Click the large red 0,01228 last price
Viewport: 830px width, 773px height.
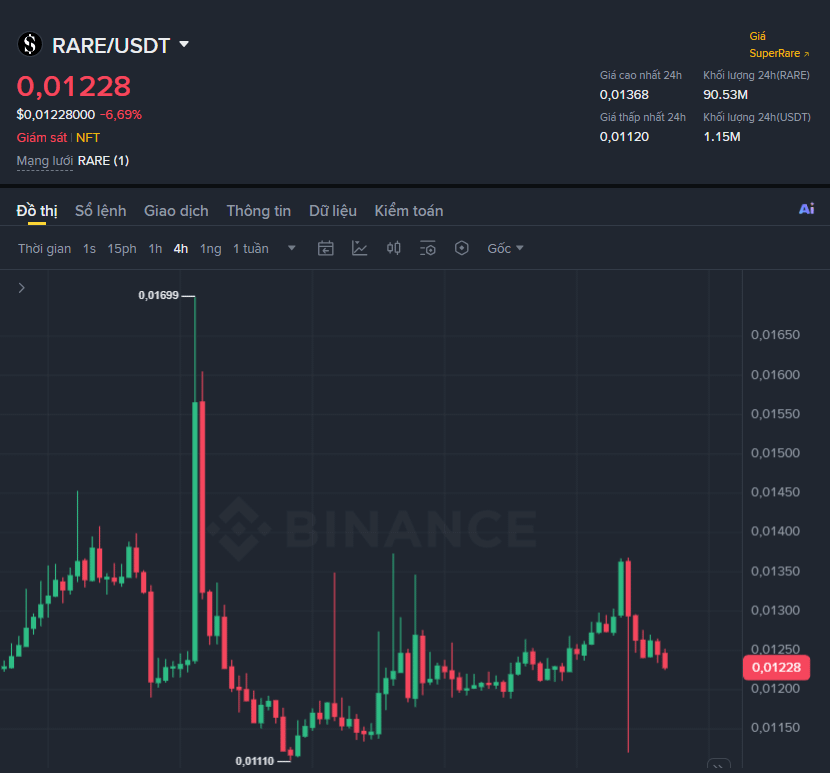[x=74, y=86]
